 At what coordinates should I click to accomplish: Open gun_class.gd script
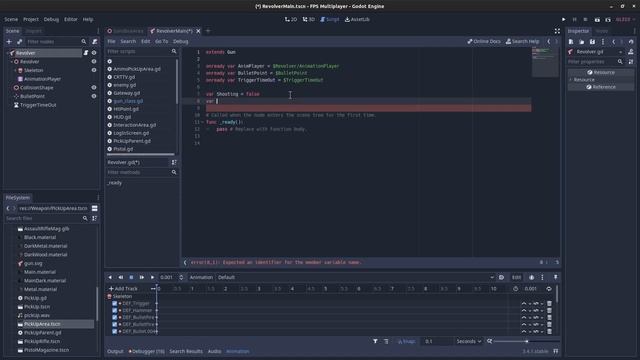point(128,101)
